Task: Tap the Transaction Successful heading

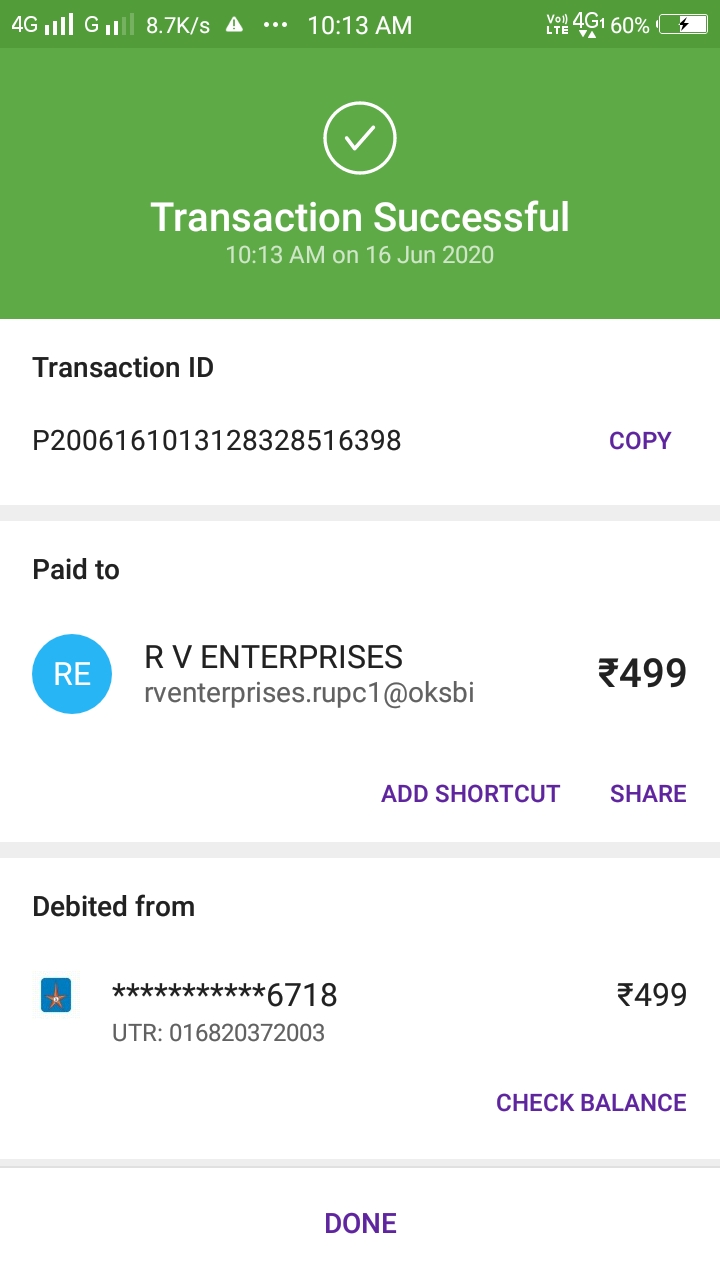Action: point(360,217)
